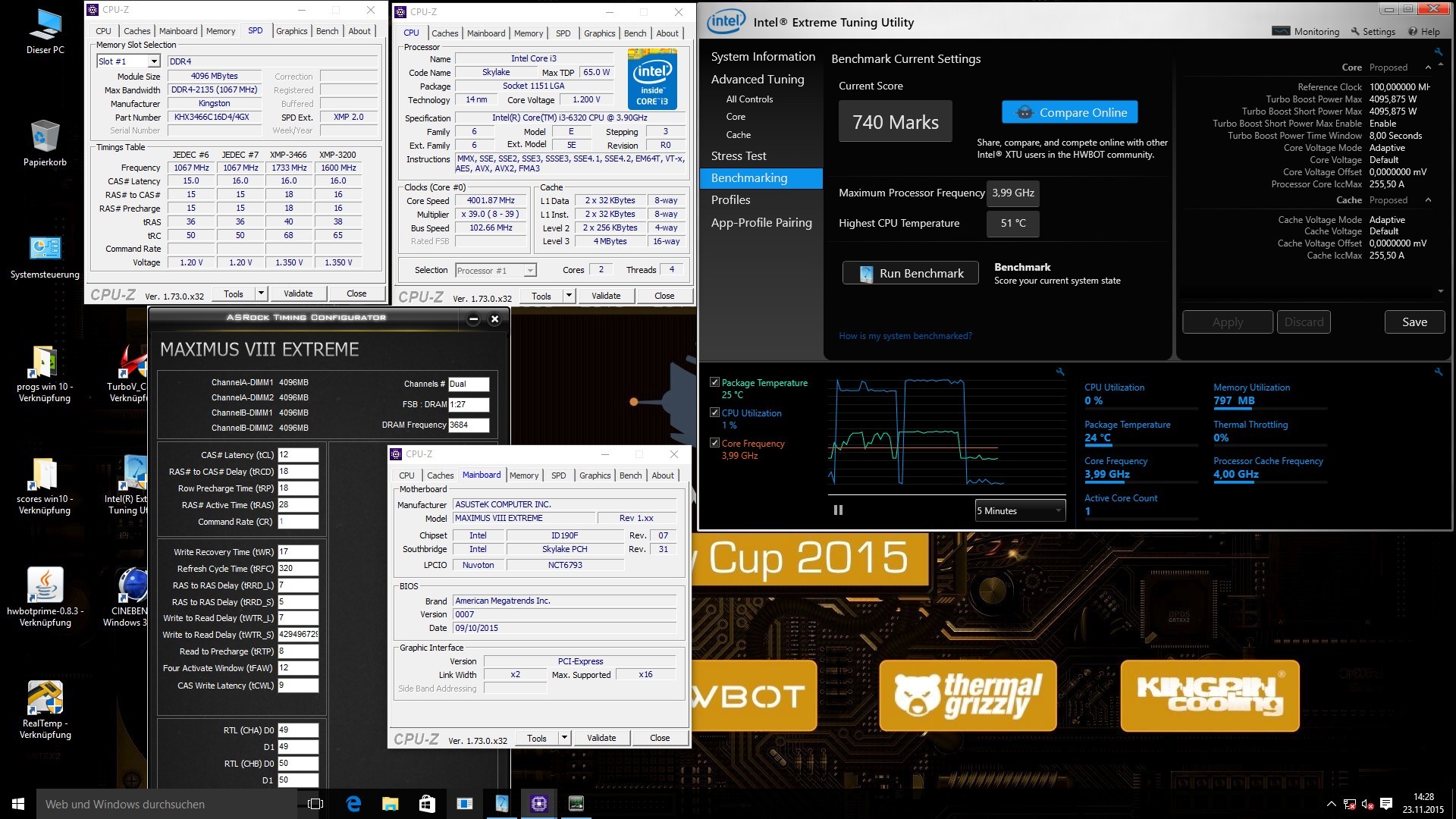Open Tools dropdown arrow in CPU tab CPU-Z window
Screen dimensions: 1456x819
(569, 296)
